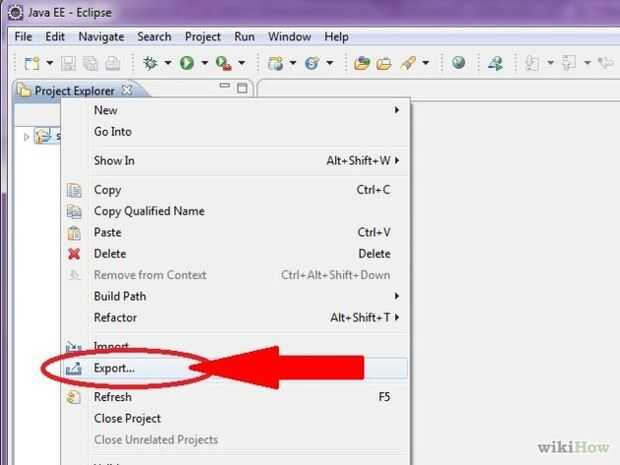Choose Paste from the context menu
The width and height of the screenshot is (620, 465).
(235, 232)
